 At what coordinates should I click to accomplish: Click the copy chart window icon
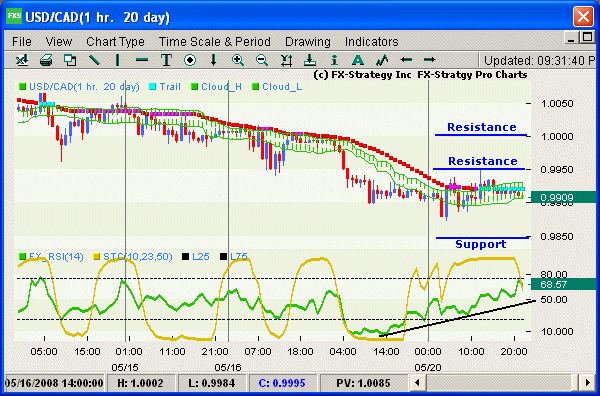click(x=70, y=60)
